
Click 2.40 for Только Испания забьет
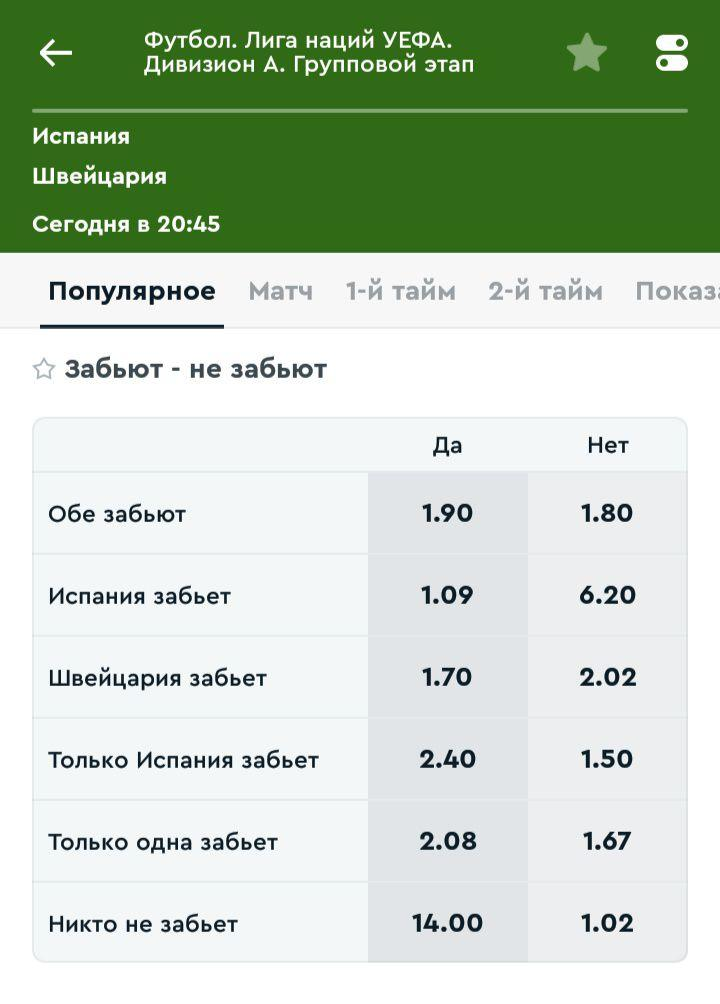pos(447,758)
